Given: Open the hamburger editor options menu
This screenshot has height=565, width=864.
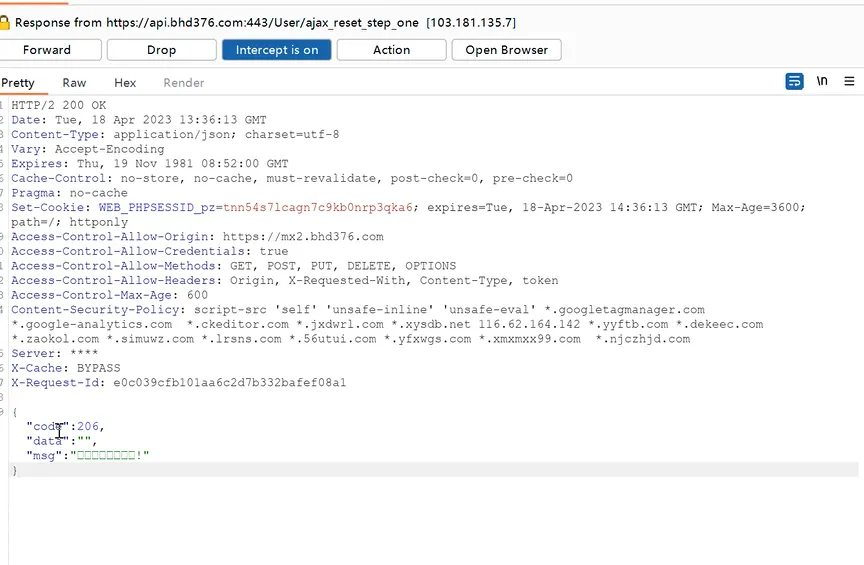Looking at the screenshot, I should (x=849, y=82).
